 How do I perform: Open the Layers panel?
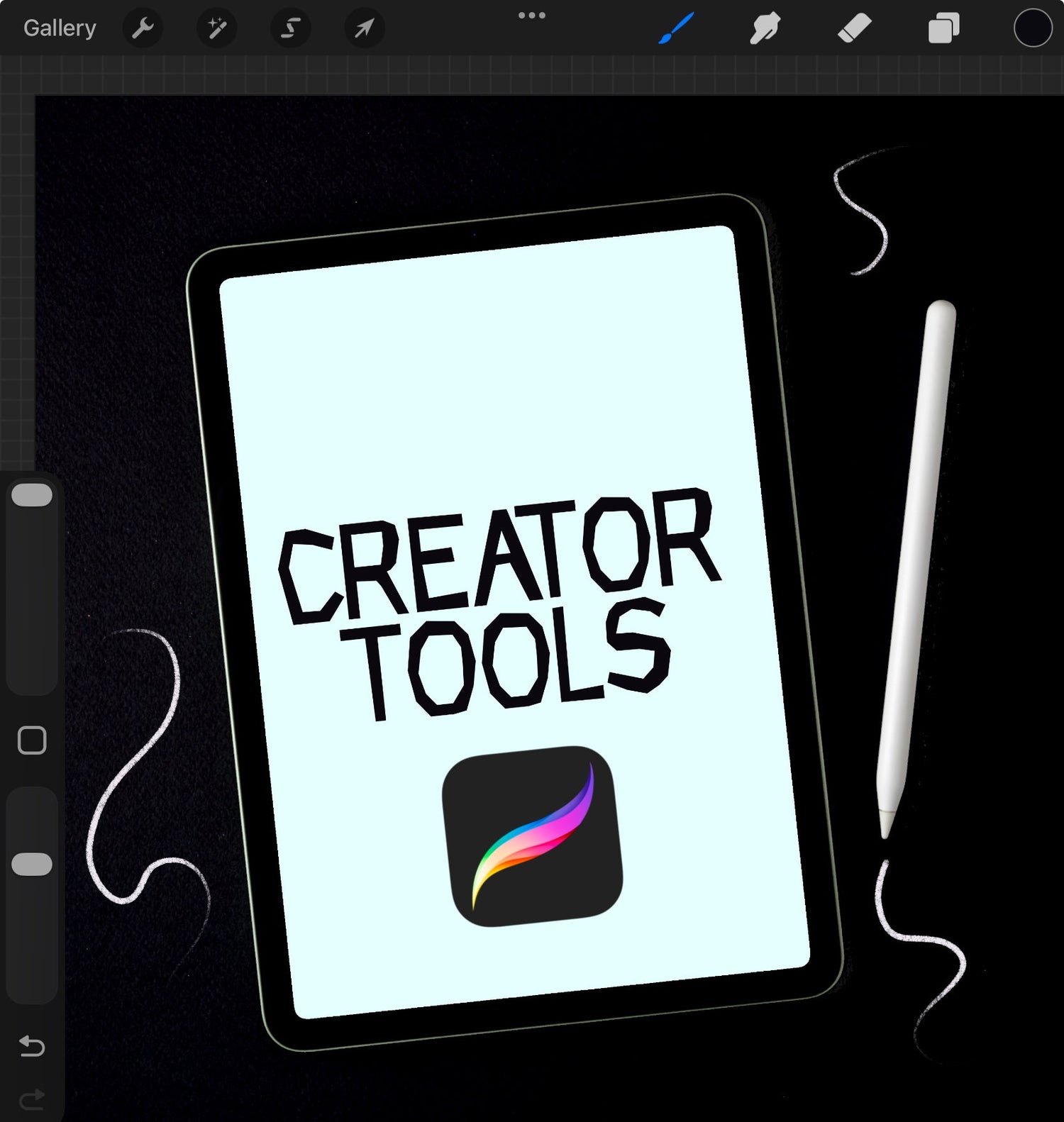pos(943,28)
